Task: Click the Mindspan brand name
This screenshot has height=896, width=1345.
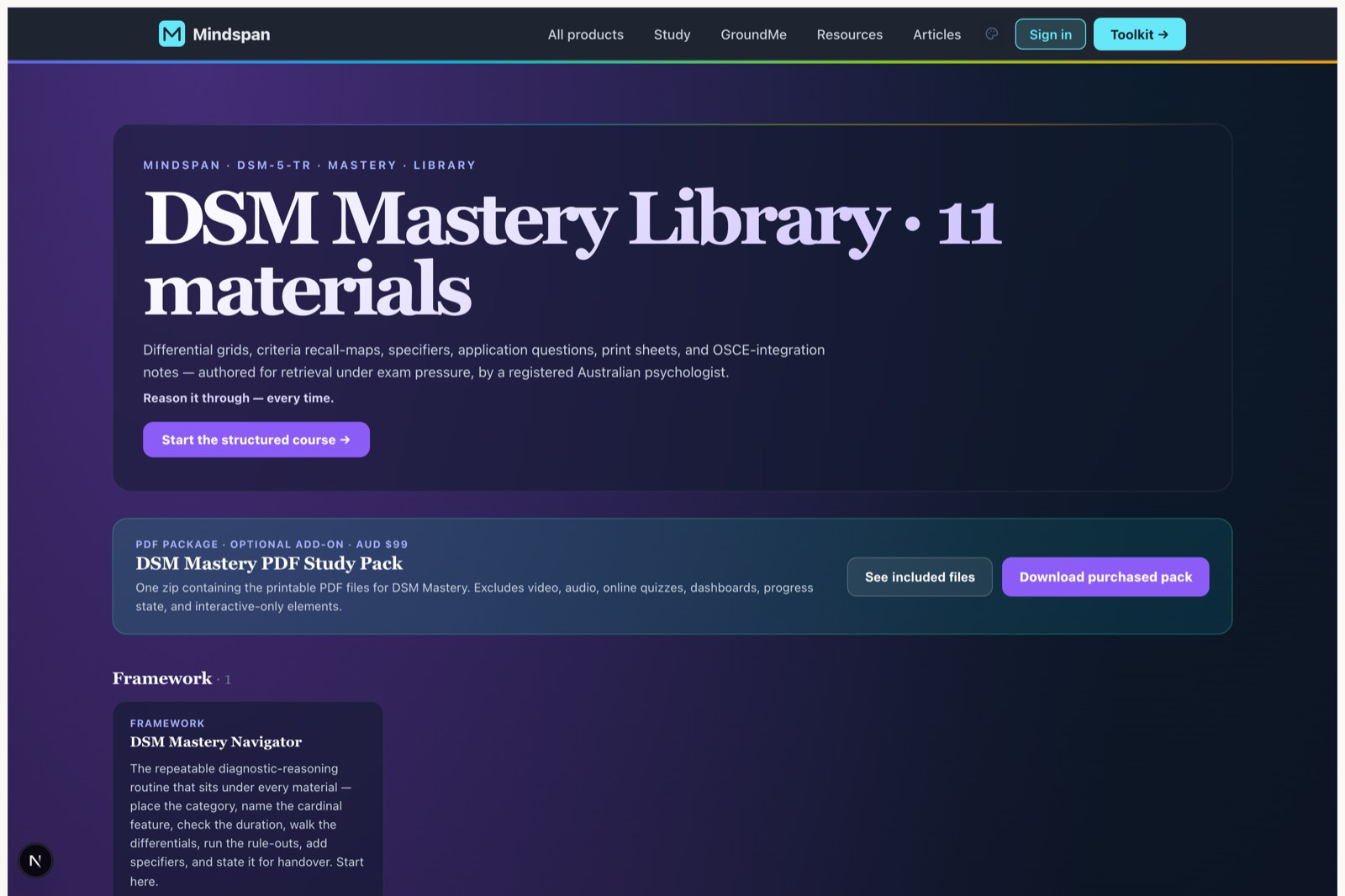Action: pyautogui.click(x=231, y=34)
